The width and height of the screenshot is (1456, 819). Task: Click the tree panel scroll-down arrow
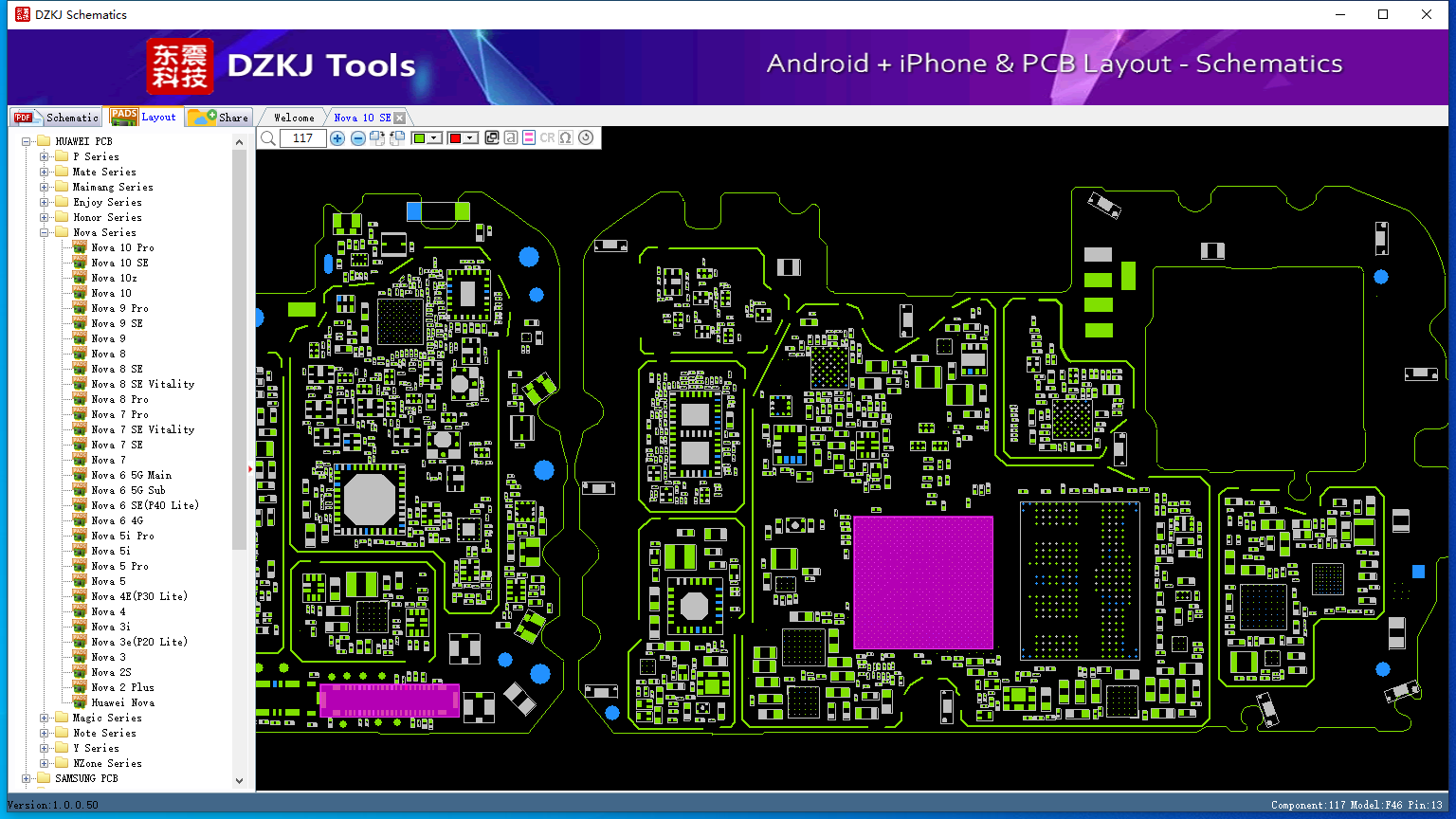tap(239, 781)
